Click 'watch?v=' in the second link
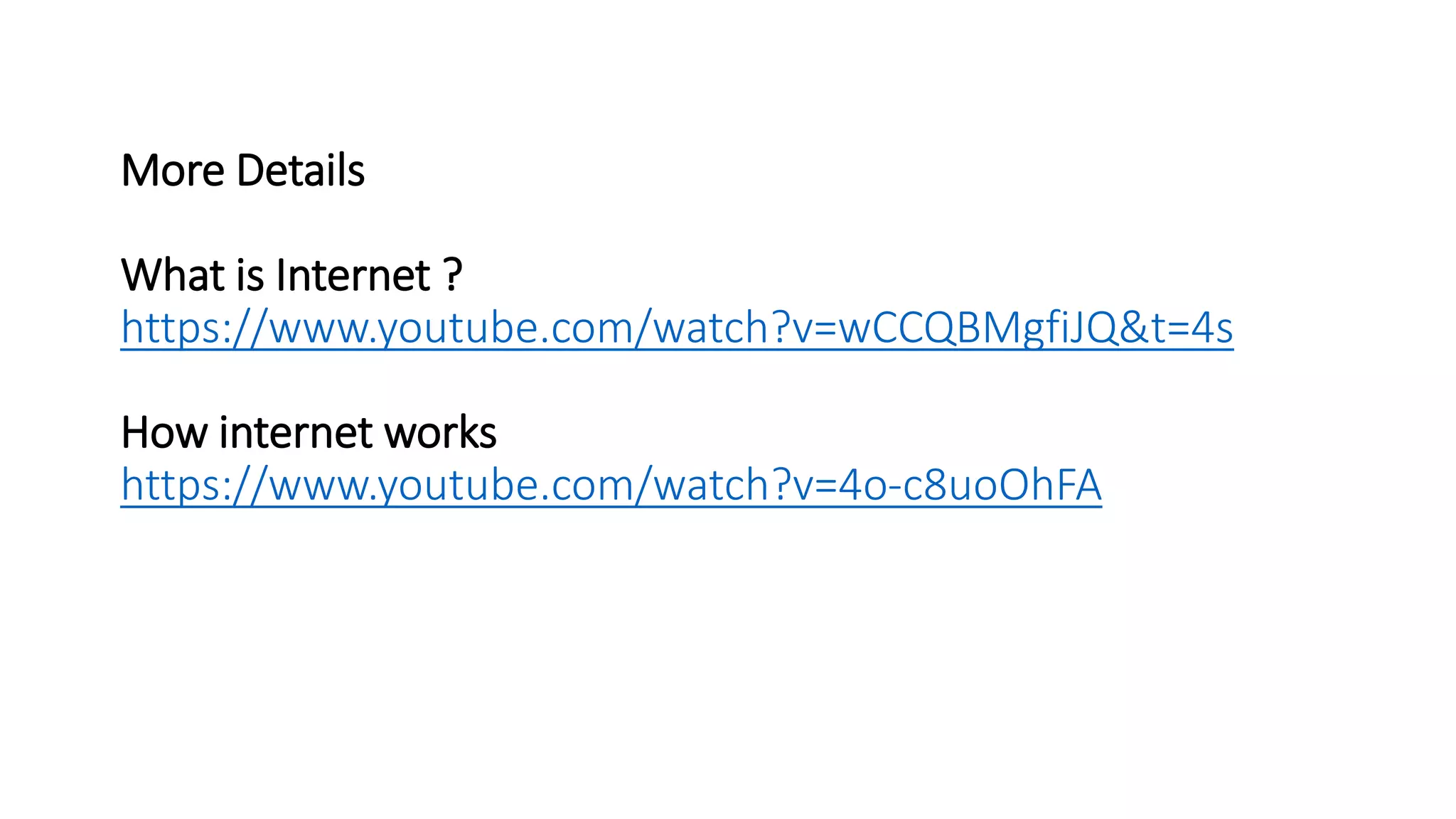The width and height of the screenshot is (1456, 819). tap(745, 485)
